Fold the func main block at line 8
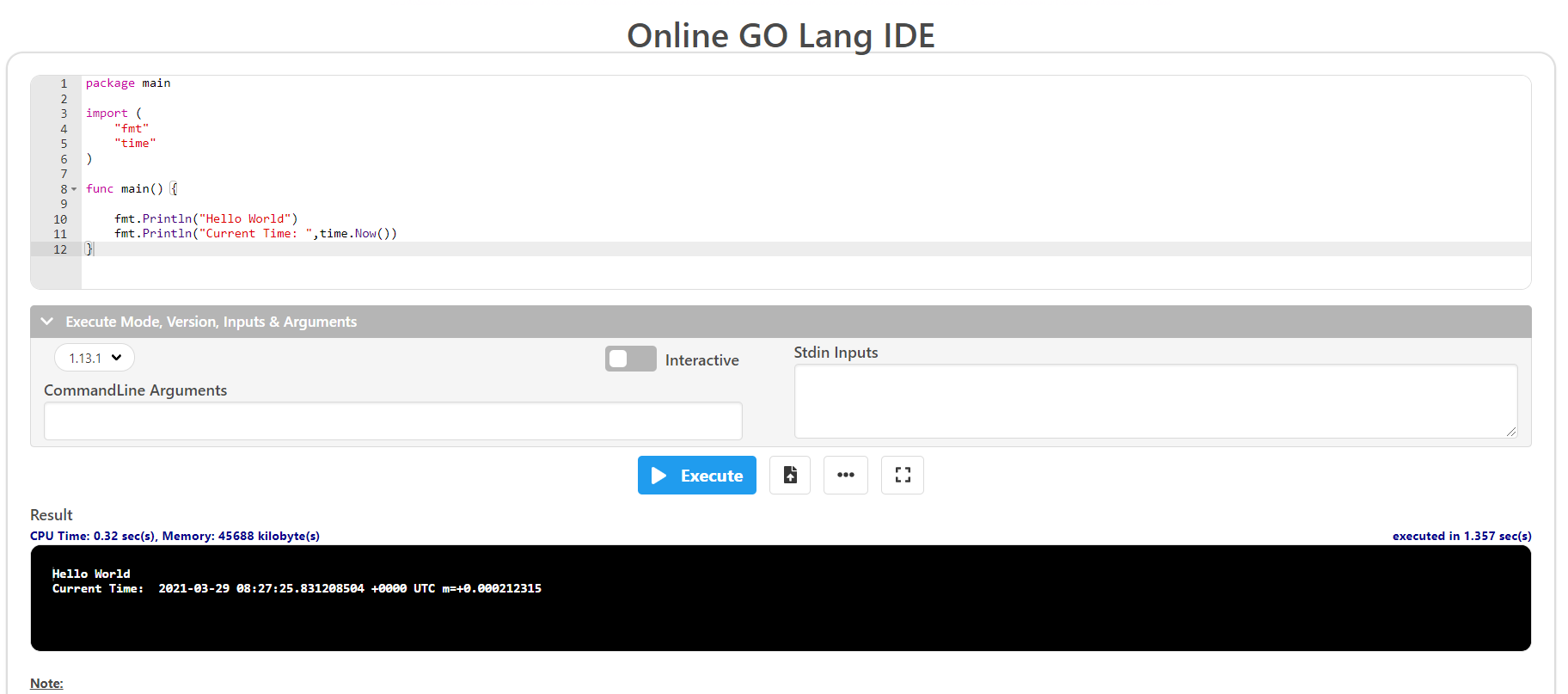The image size is (1568, 694). point(74,189)
